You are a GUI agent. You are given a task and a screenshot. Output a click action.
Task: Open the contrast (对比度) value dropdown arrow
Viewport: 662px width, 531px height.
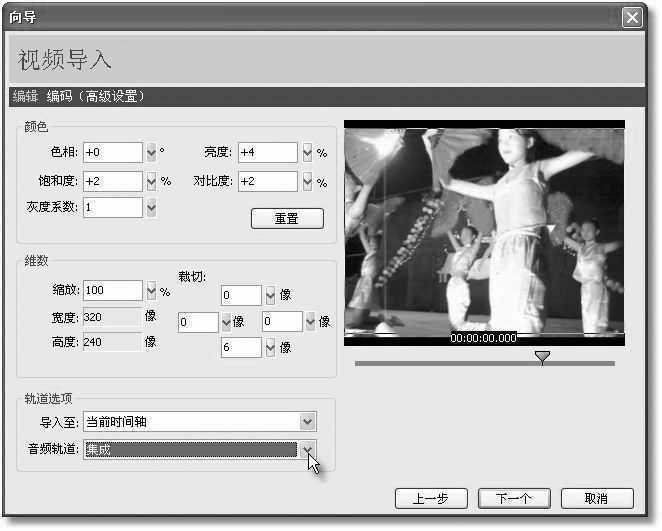point(307,182)
